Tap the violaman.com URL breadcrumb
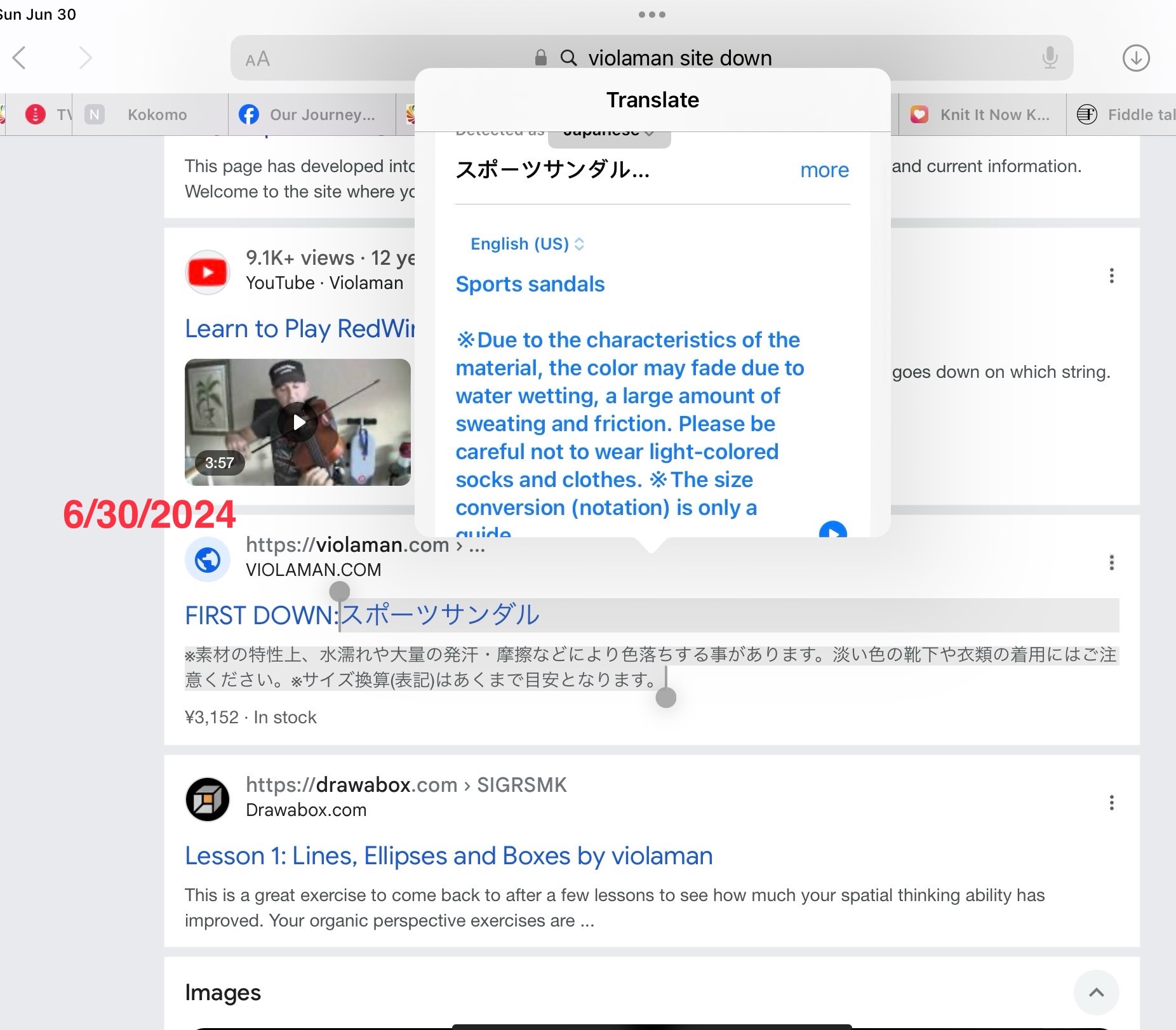Screen dimensions: 1176x1030 365,545
